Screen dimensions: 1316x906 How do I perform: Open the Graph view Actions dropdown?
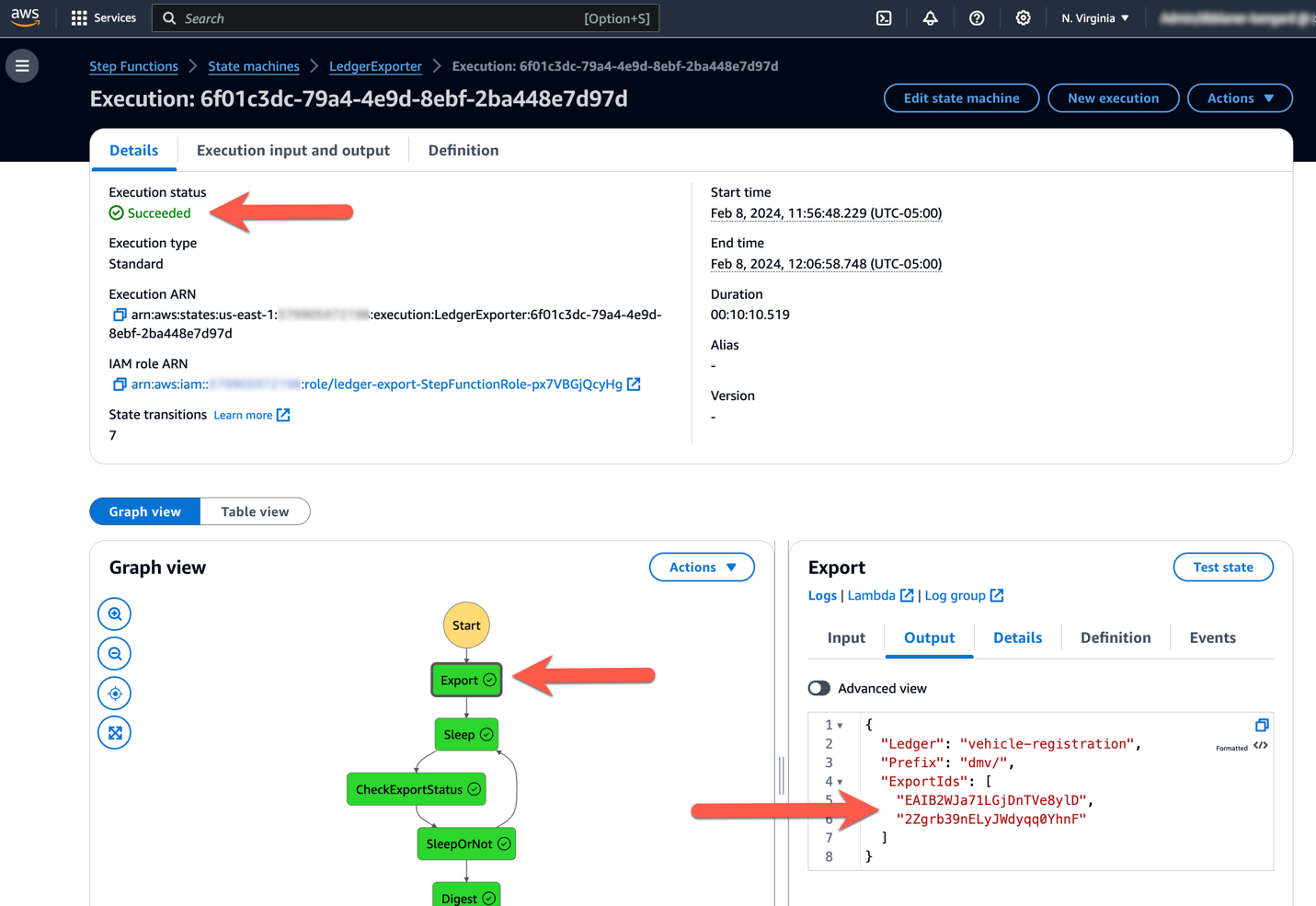702,568
